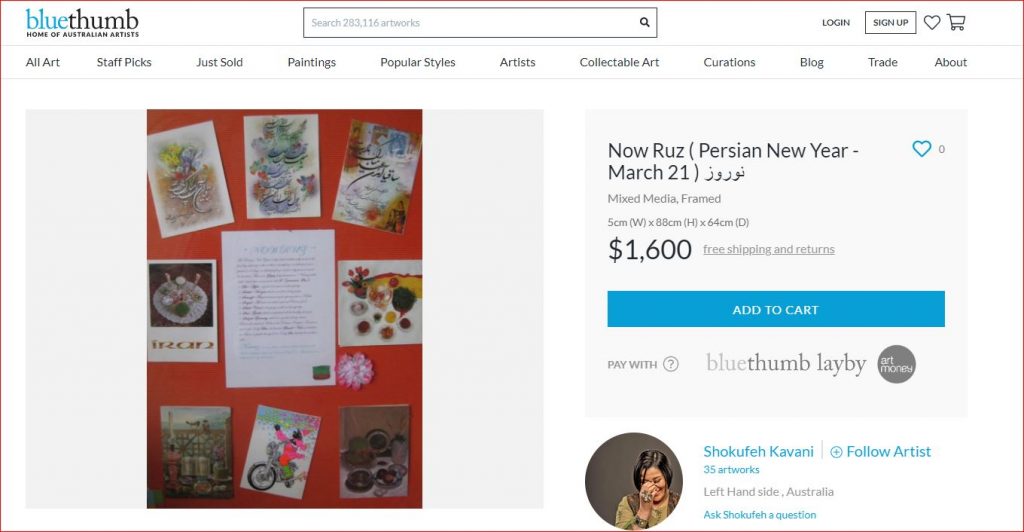The image size is (1024, 532).
Task: Go to bluethumb home logo
Action: pos(82,23)
